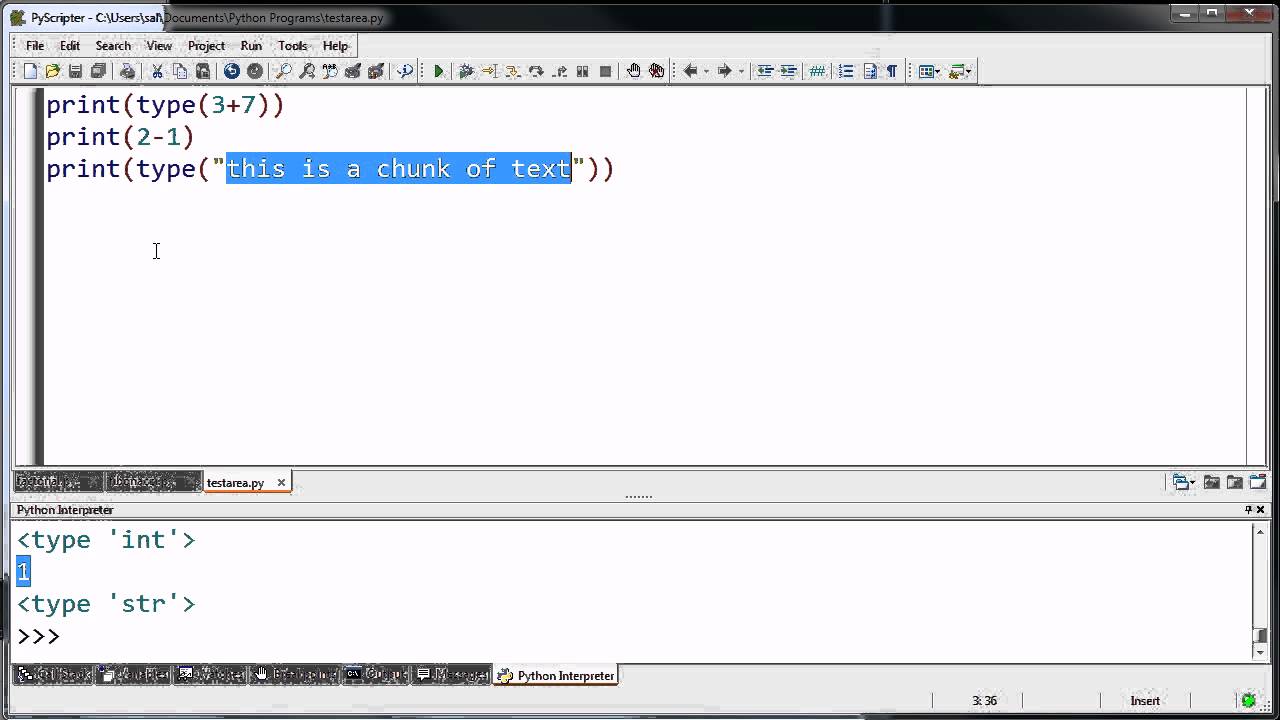The height and width of the screenshot is (720, 1280).
Task: Click the interpreter vertical scrollbar
Action: click(1260, 590)
